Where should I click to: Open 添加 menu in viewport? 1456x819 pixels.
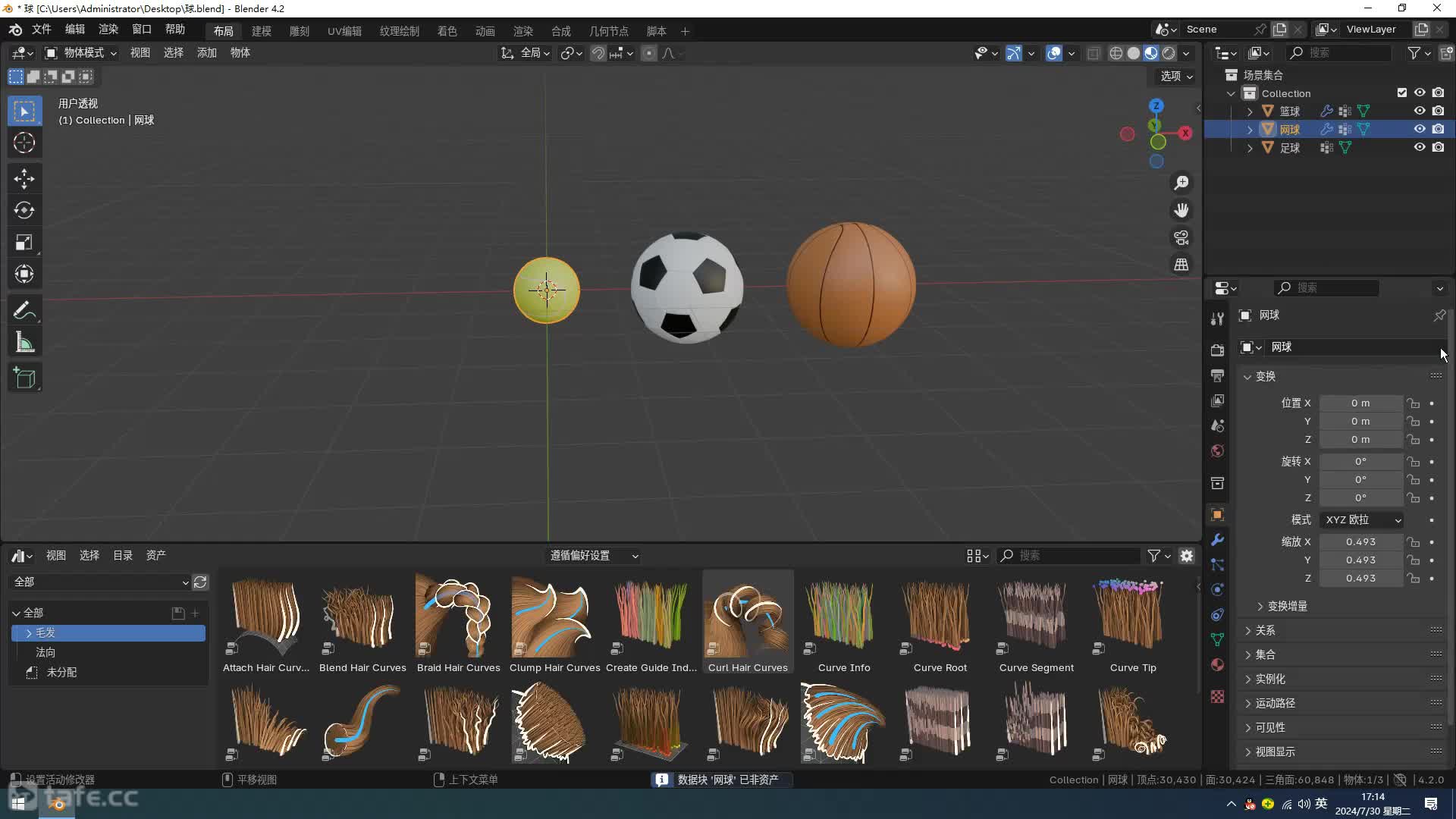click(207, 53)
